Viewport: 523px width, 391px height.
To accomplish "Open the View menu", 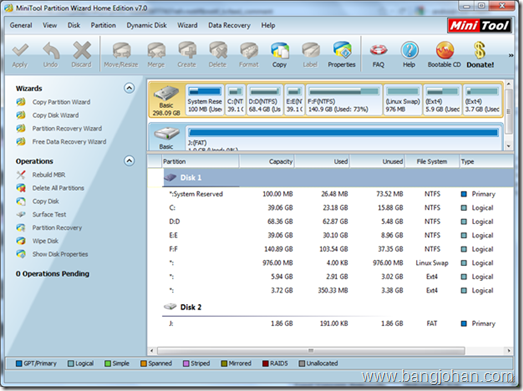I will click(x=50, y=25).
